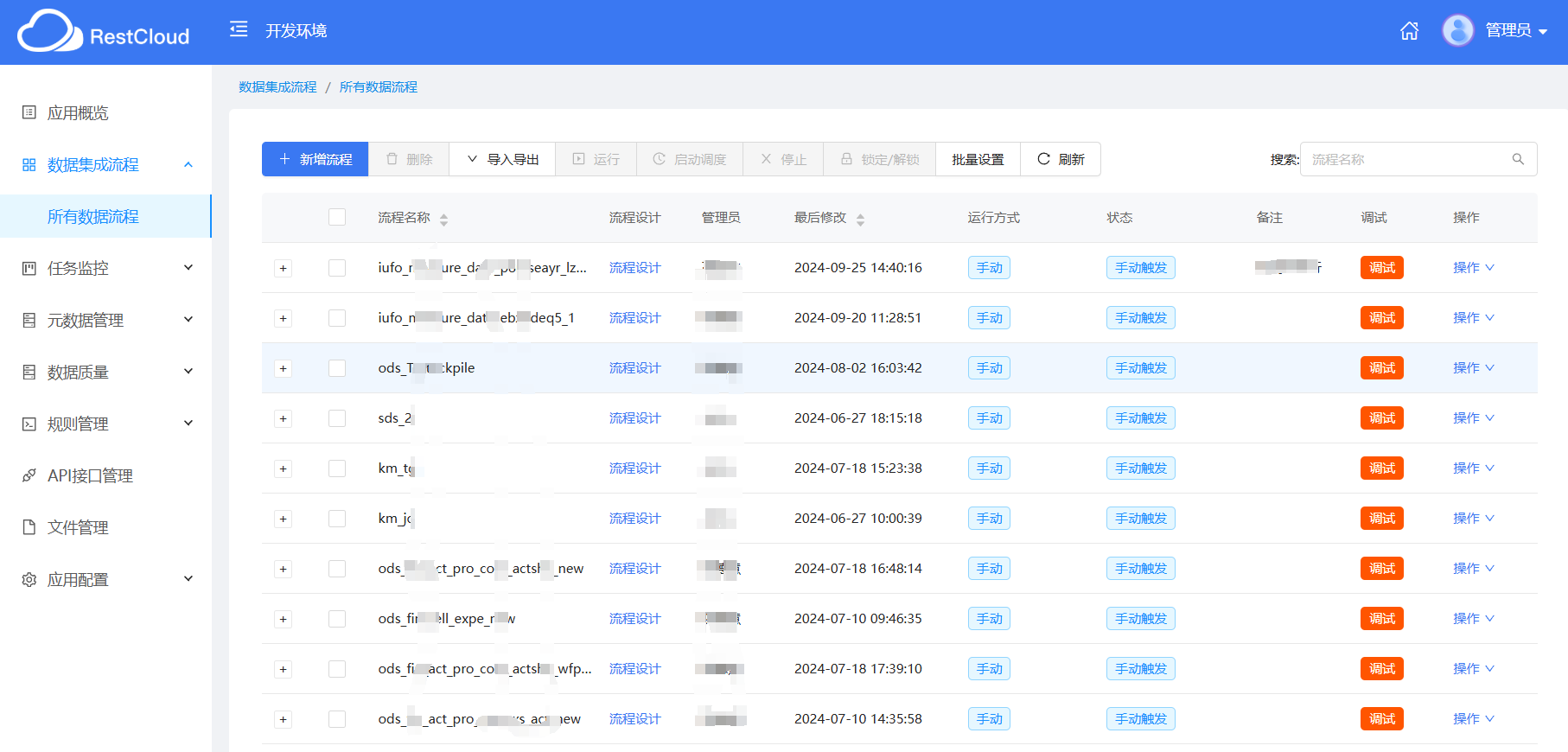This screenshot has height=752, width=1568.
Task: Click the search magnifier icon
Action: pyautogui.click(x=1517, y=159)
